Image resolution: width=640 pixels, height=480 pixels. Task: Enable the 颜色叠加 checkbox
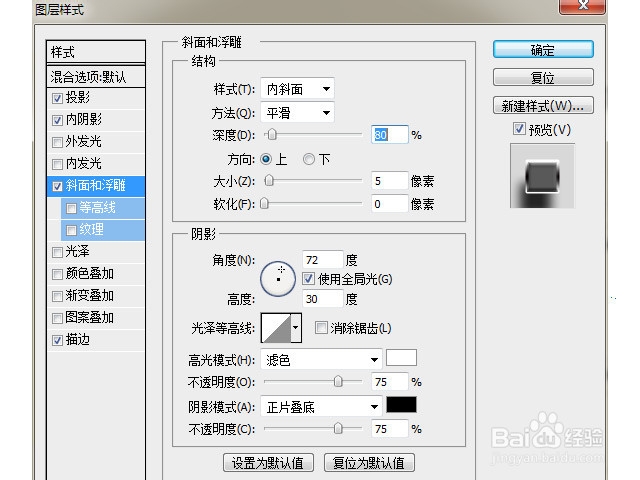click(57, 274)
